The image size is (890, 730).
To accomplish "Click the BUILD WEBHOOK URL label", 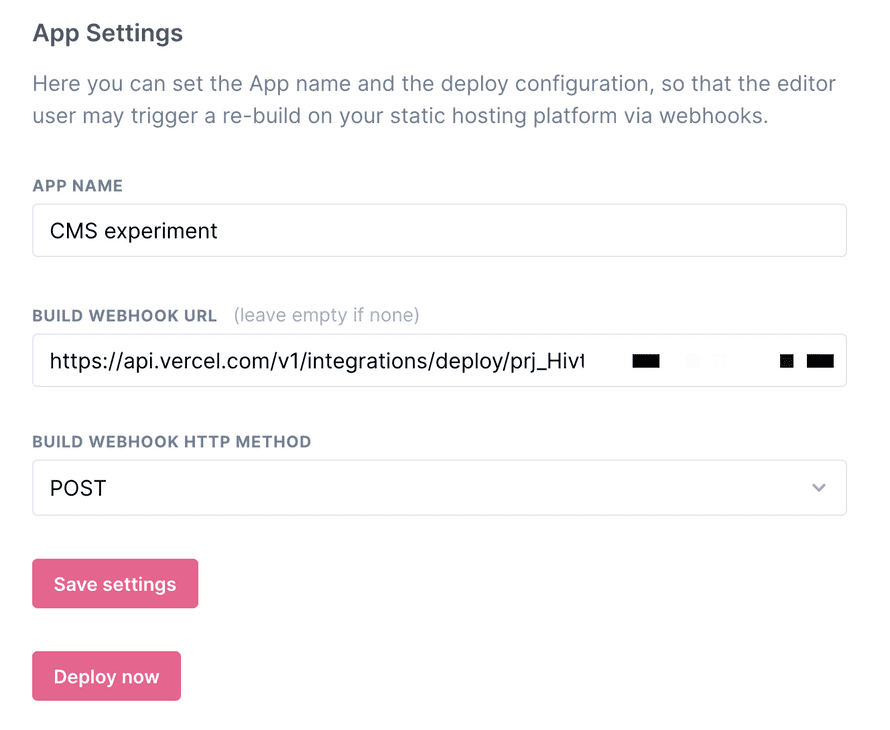I will (124, 315).
